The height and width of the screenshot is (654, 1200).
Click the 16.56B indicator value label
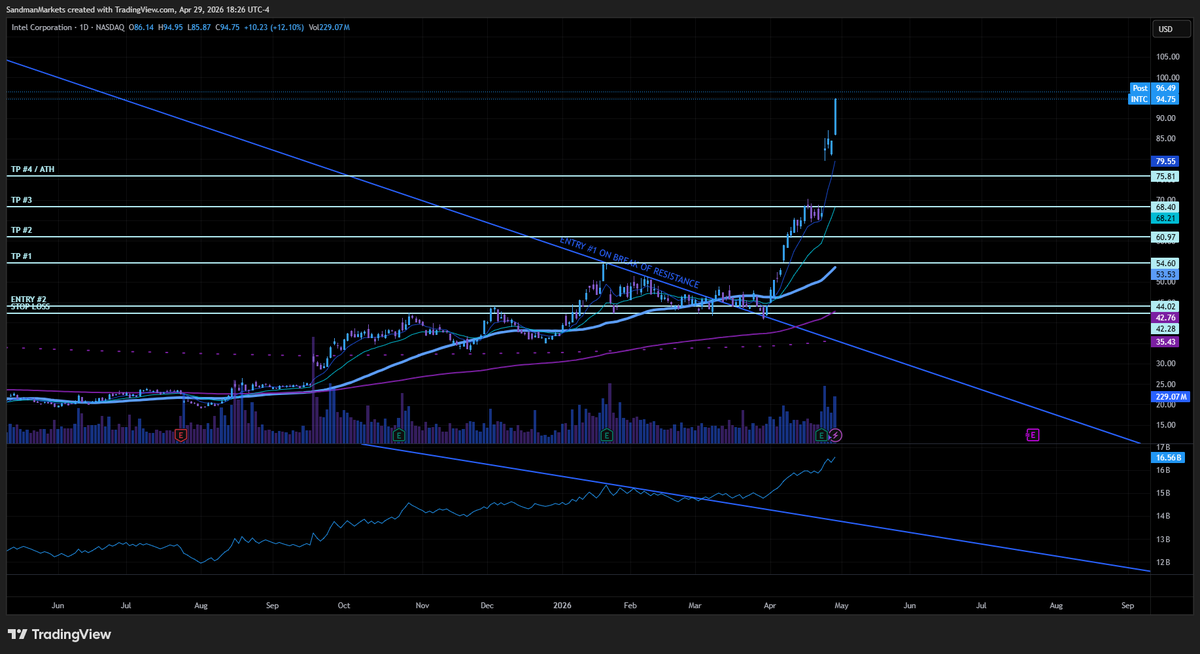pyautogui.click(x=1166, y=456)
